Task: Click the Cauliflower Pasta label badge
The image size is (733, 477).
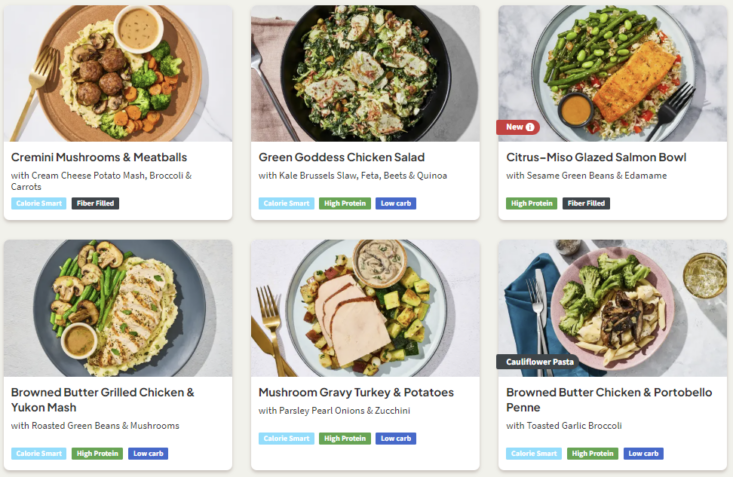Action: 538,362
